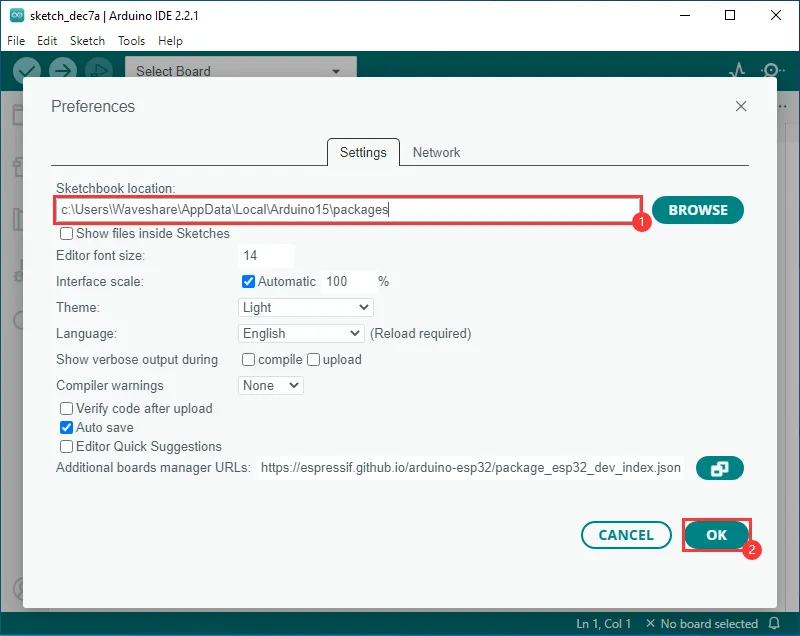This screenshot has height=636, width=800.
Task: Open the Serial Plotter icon
Action: [737, 70]
